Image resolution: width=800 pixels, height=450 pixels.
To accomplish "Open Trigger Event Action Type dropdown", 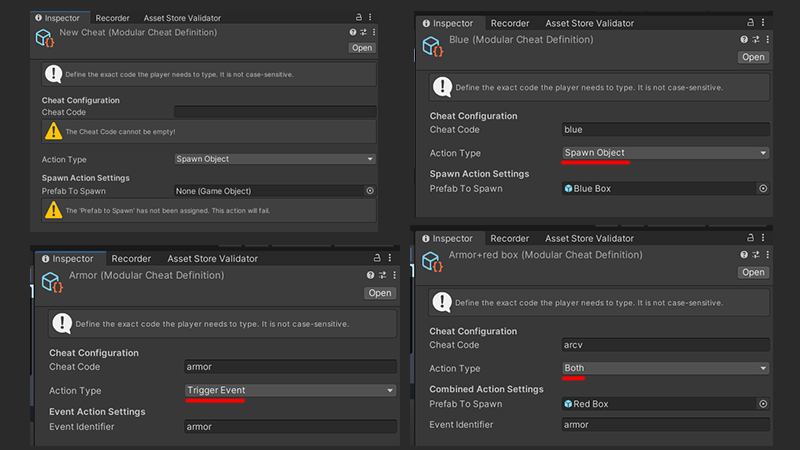I will point(290,390).
